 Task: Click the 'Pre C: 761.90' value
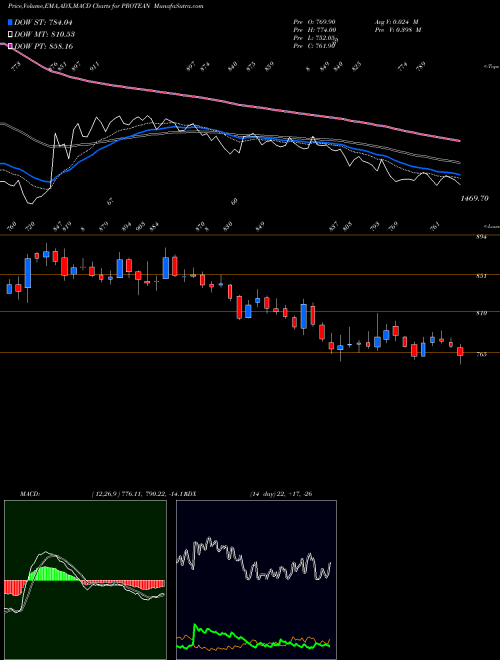click(314, 46)
